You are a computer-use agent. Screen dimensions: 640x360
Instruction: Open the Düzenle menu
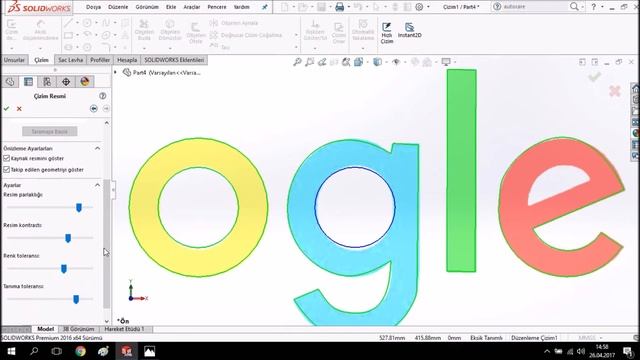coord(118,7)
